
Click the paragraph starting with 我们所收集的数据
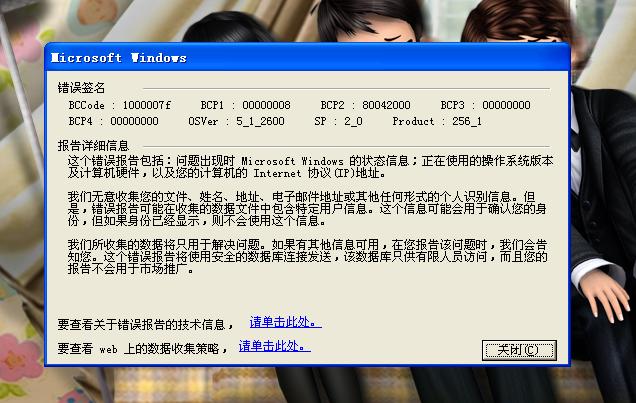click(307, 257)
